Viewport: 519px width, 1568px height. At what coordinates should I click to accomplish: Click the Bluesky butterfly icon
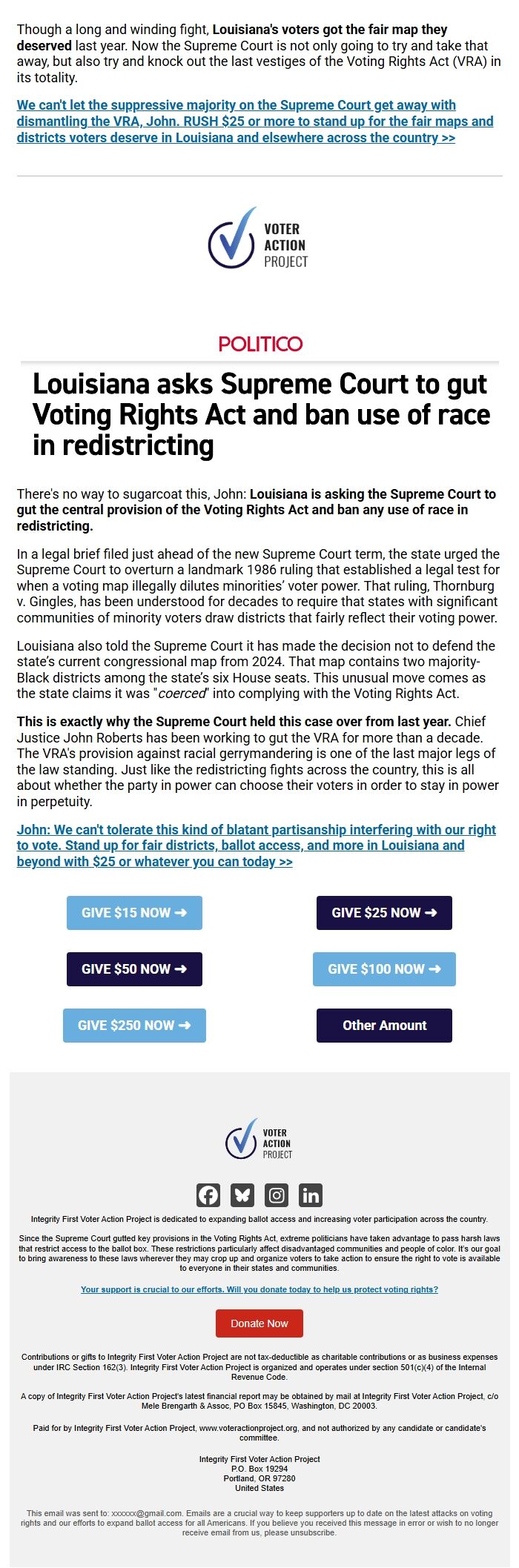[x=242, y=1195]
